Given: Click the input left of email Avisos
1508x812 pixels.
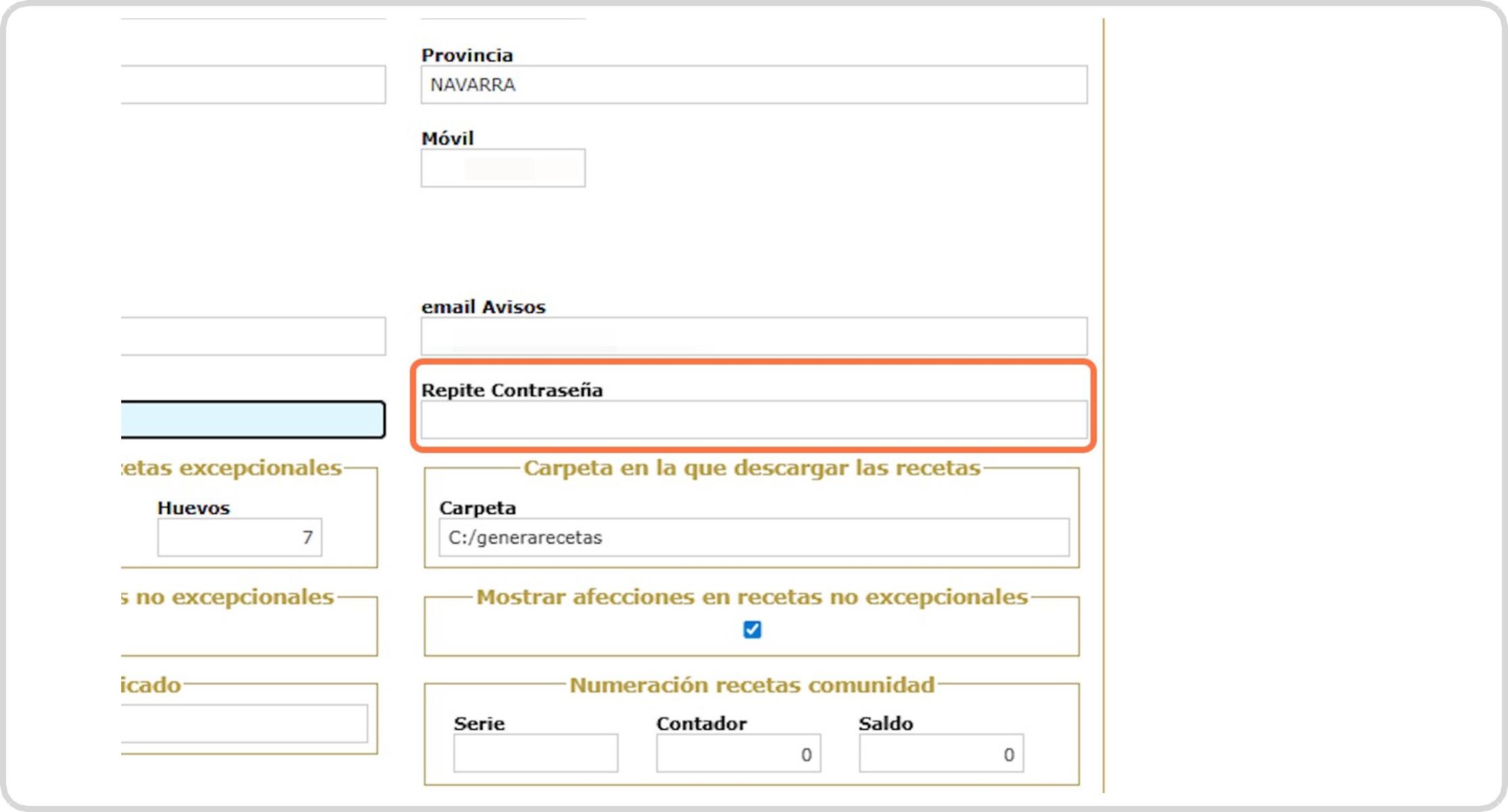Looking at the screenshot, I should pos(252,336).
